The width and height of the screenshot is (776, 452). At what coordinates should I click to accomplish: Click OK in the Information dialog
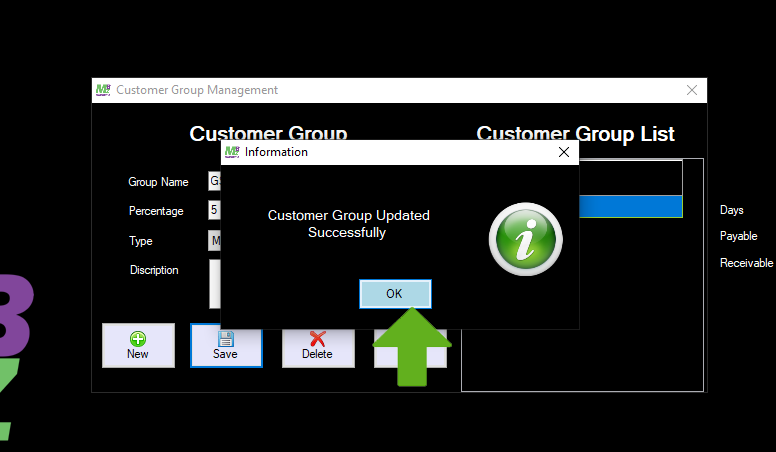(394, 294)
